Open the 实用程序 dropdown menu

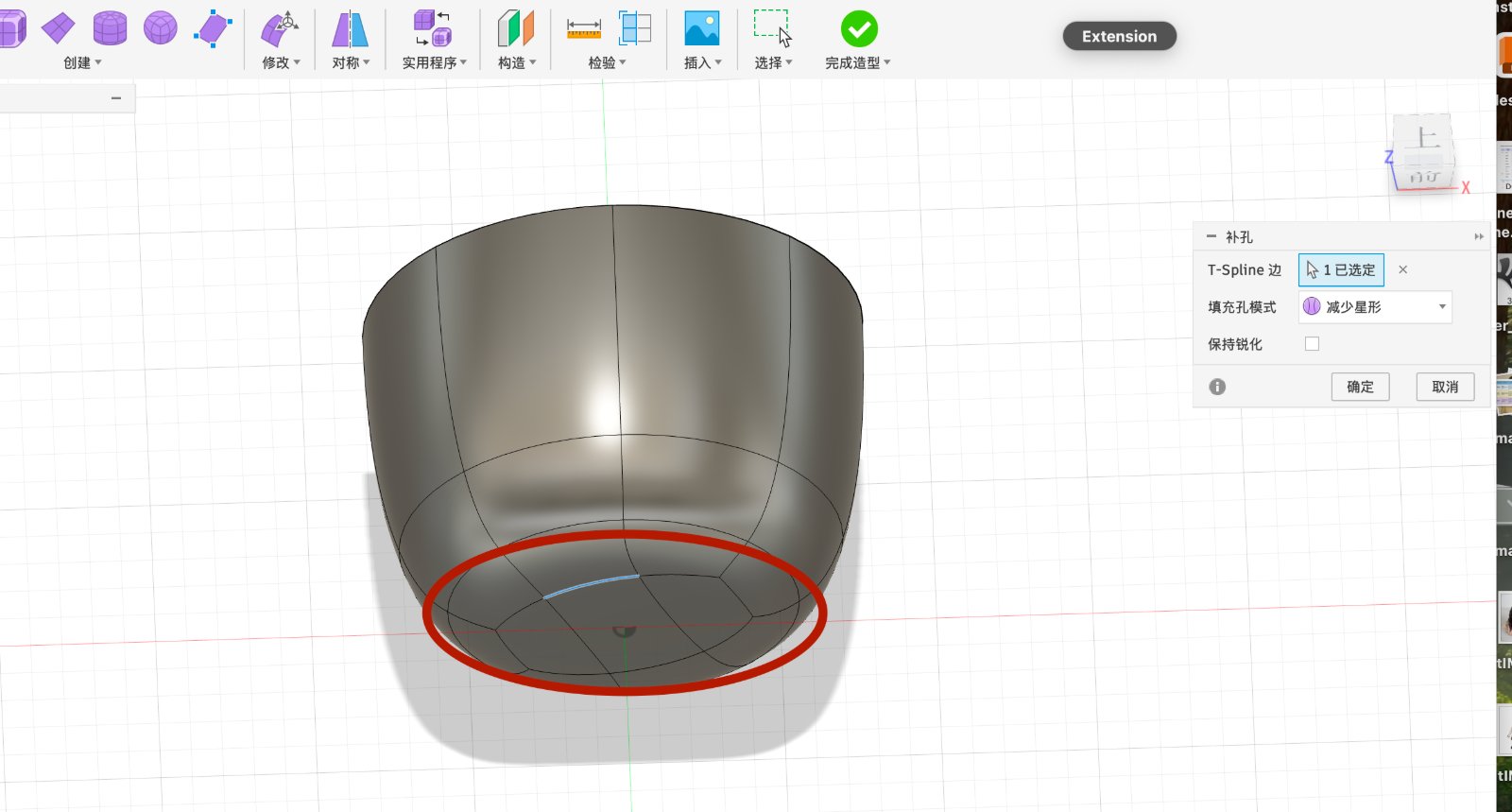(x=435, y=62)
